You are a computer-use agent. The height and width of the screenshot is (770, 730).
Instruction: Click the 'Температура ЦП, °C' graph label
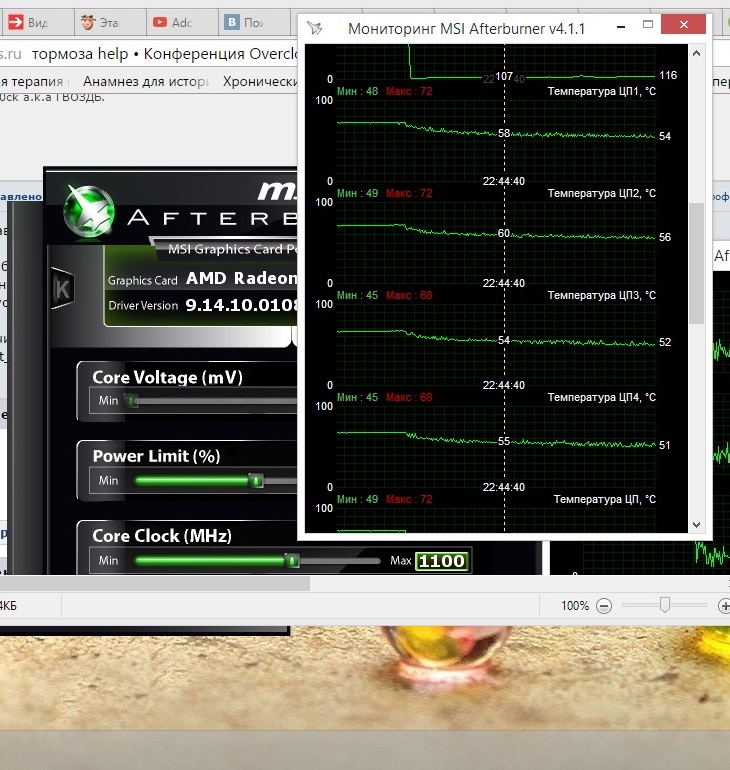[x=604, y=499]
